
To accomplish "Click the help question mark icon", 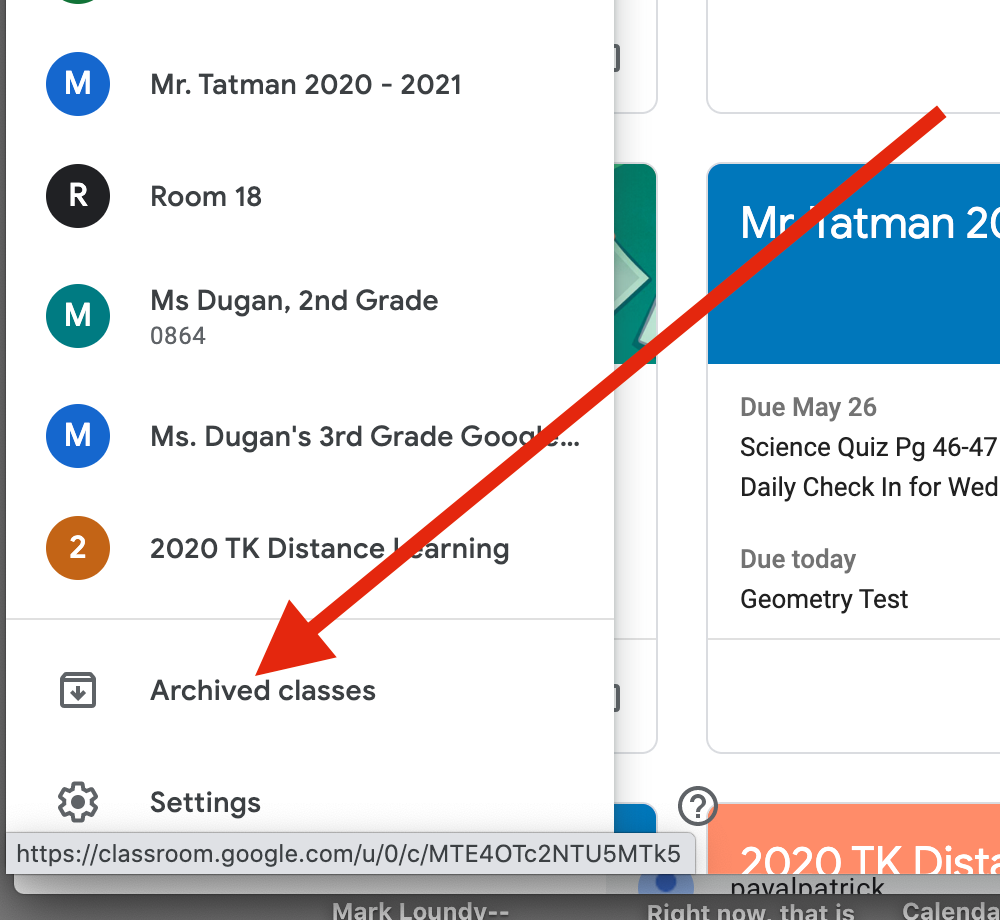I will coord(698,807).
